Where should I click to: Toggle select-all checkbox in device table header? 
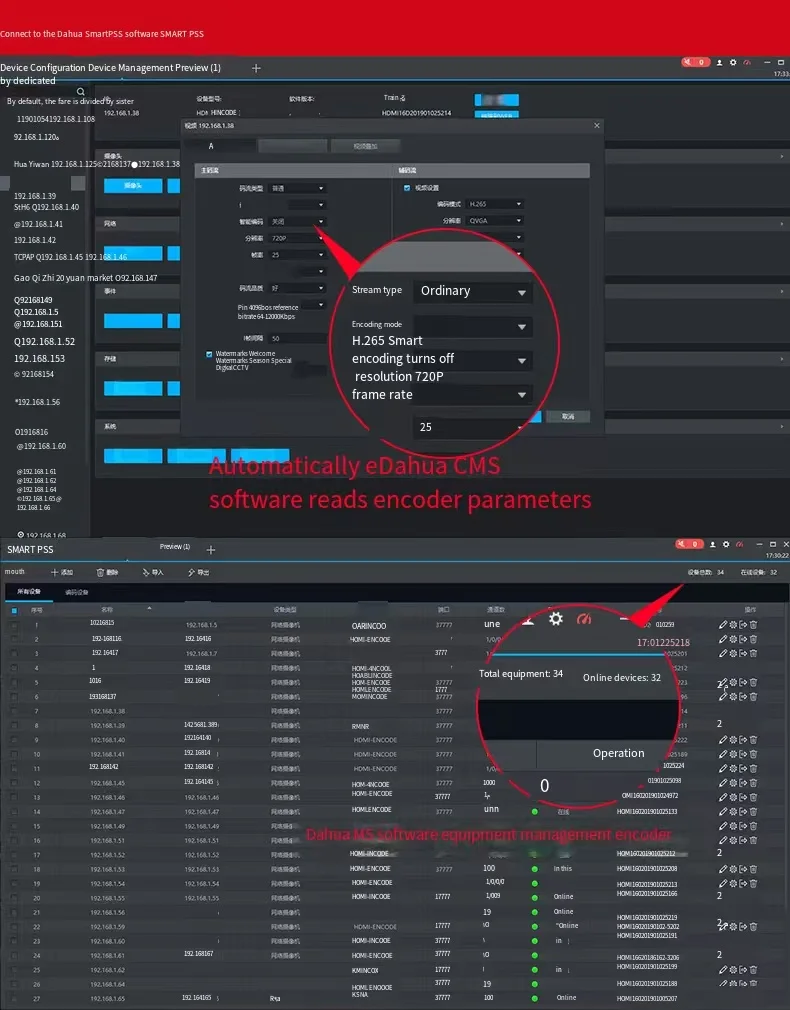click(x=14, y=609)
